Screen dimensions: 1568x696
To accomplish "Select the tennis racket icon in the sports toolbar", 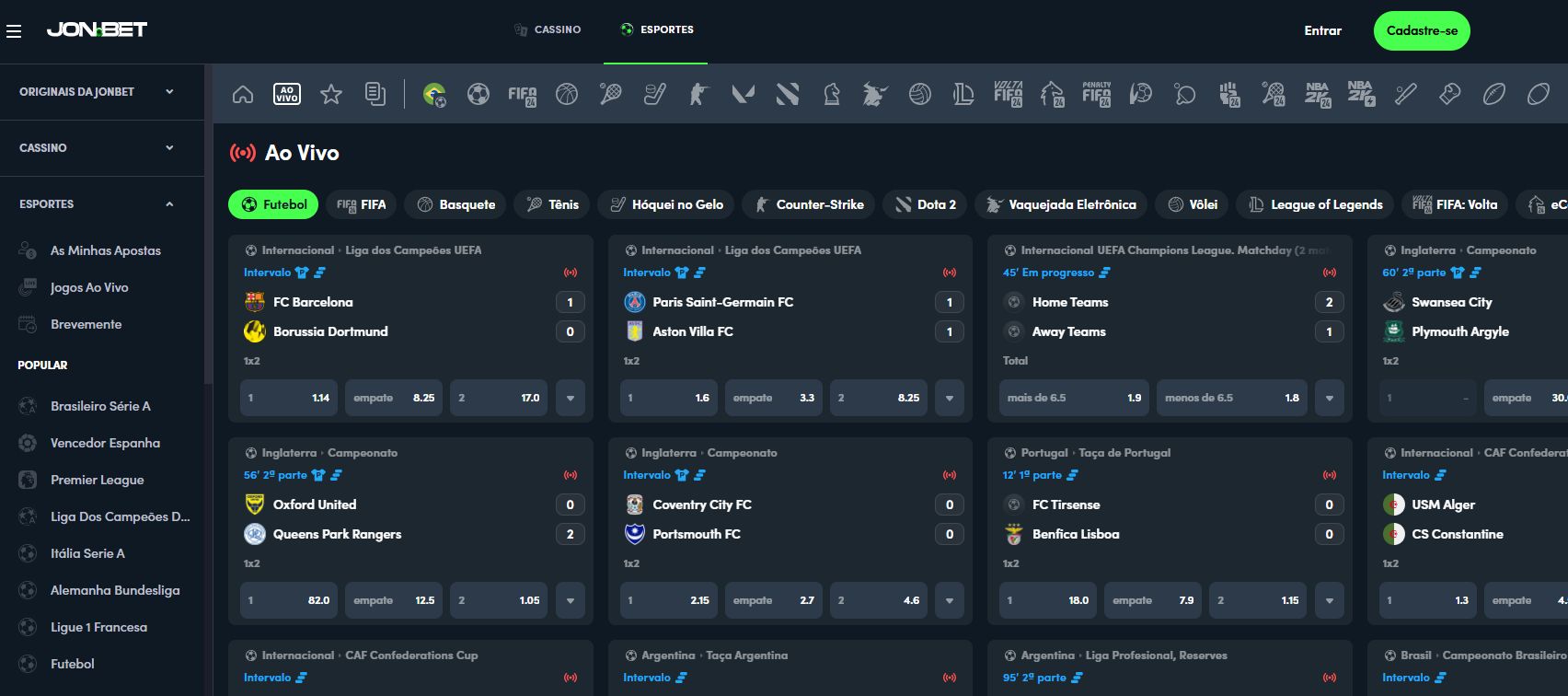I will coord(611,94).
